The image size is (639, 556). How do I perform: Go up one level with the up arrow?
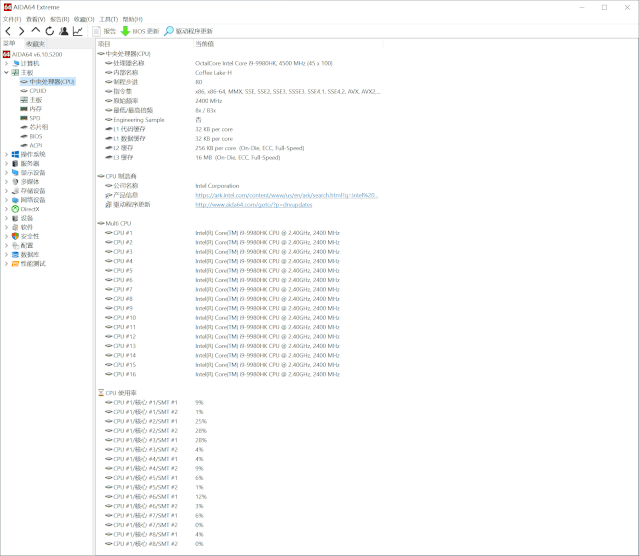(x=36, y=31)
